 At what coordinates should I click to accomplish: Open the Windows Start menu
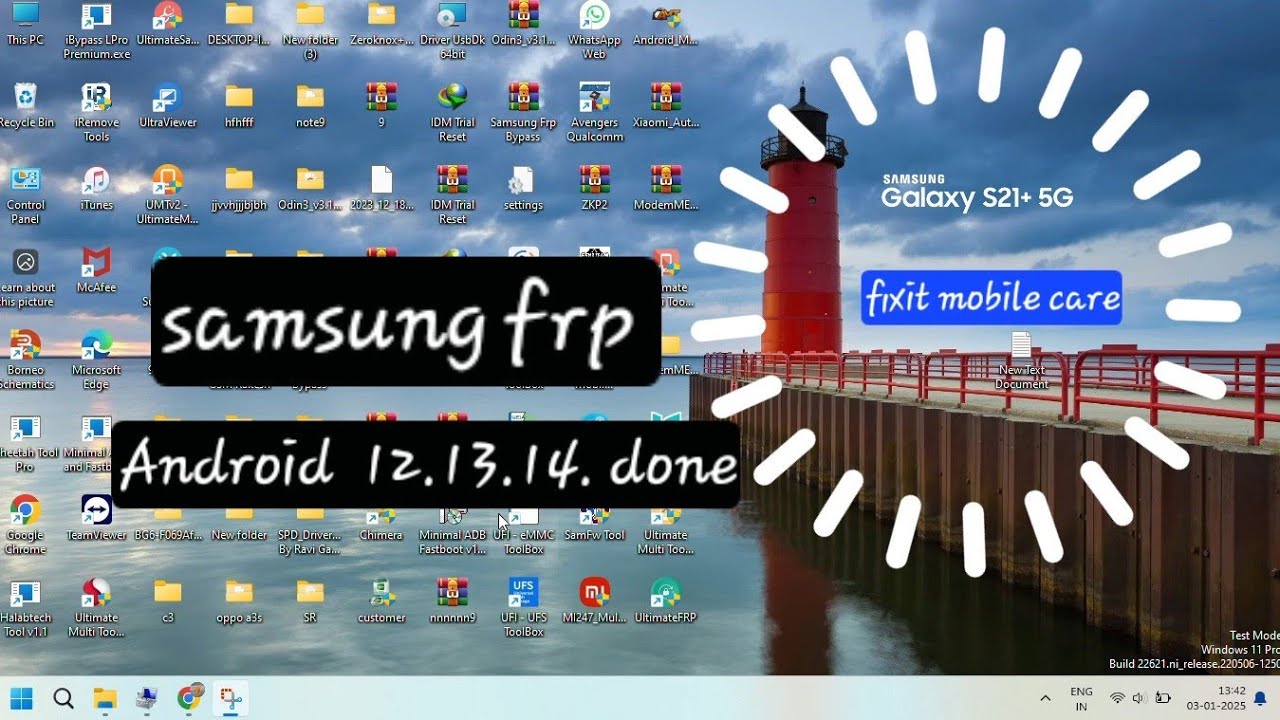[21, 698]
